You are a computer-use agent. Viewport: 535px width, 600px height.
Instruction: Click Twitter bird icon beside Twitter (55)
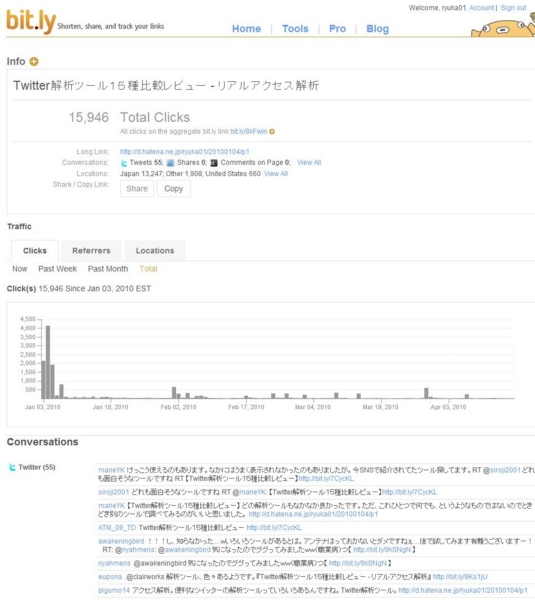(12, 467)
